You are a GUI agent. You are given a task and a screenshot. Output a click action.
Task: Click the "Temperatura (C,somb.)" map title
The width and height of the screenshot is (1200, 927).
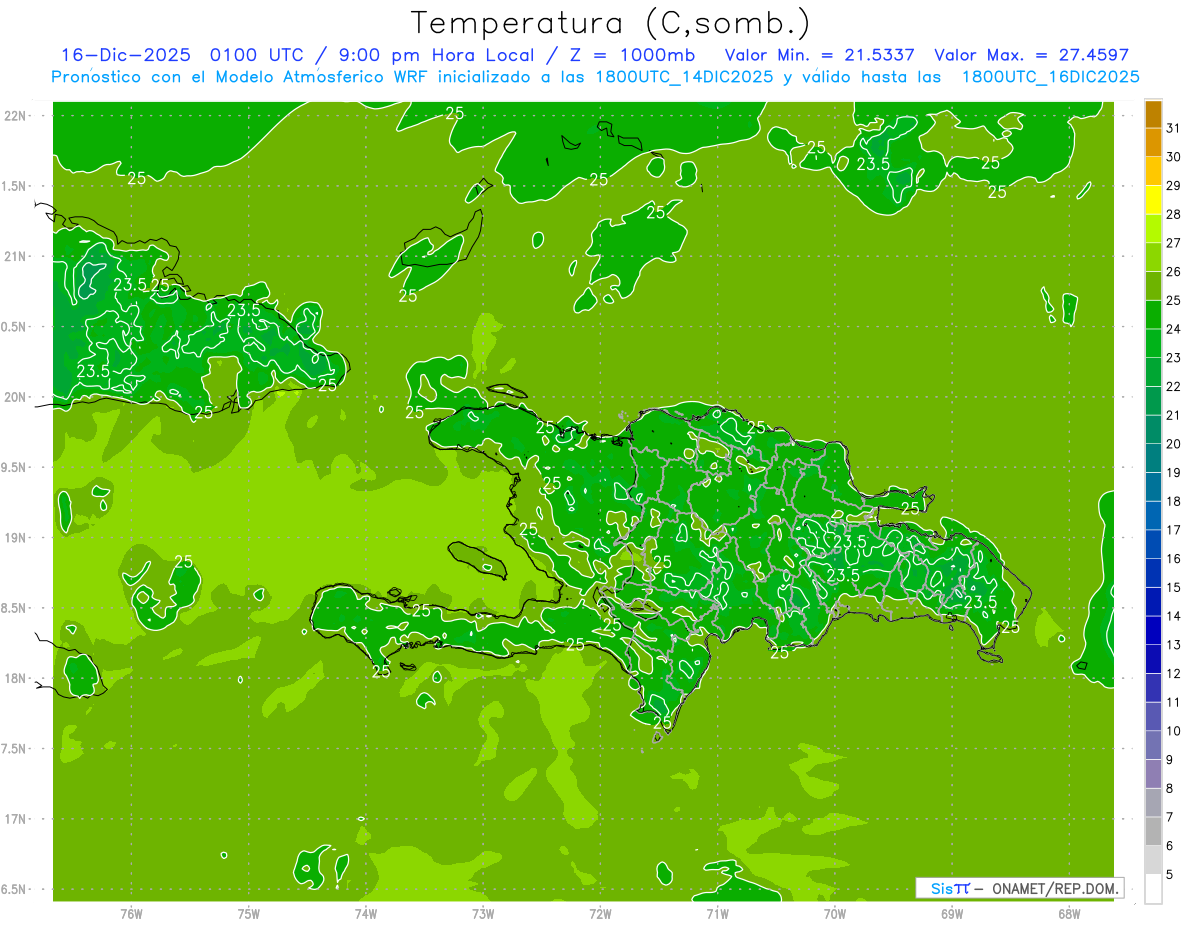(611, 23)
